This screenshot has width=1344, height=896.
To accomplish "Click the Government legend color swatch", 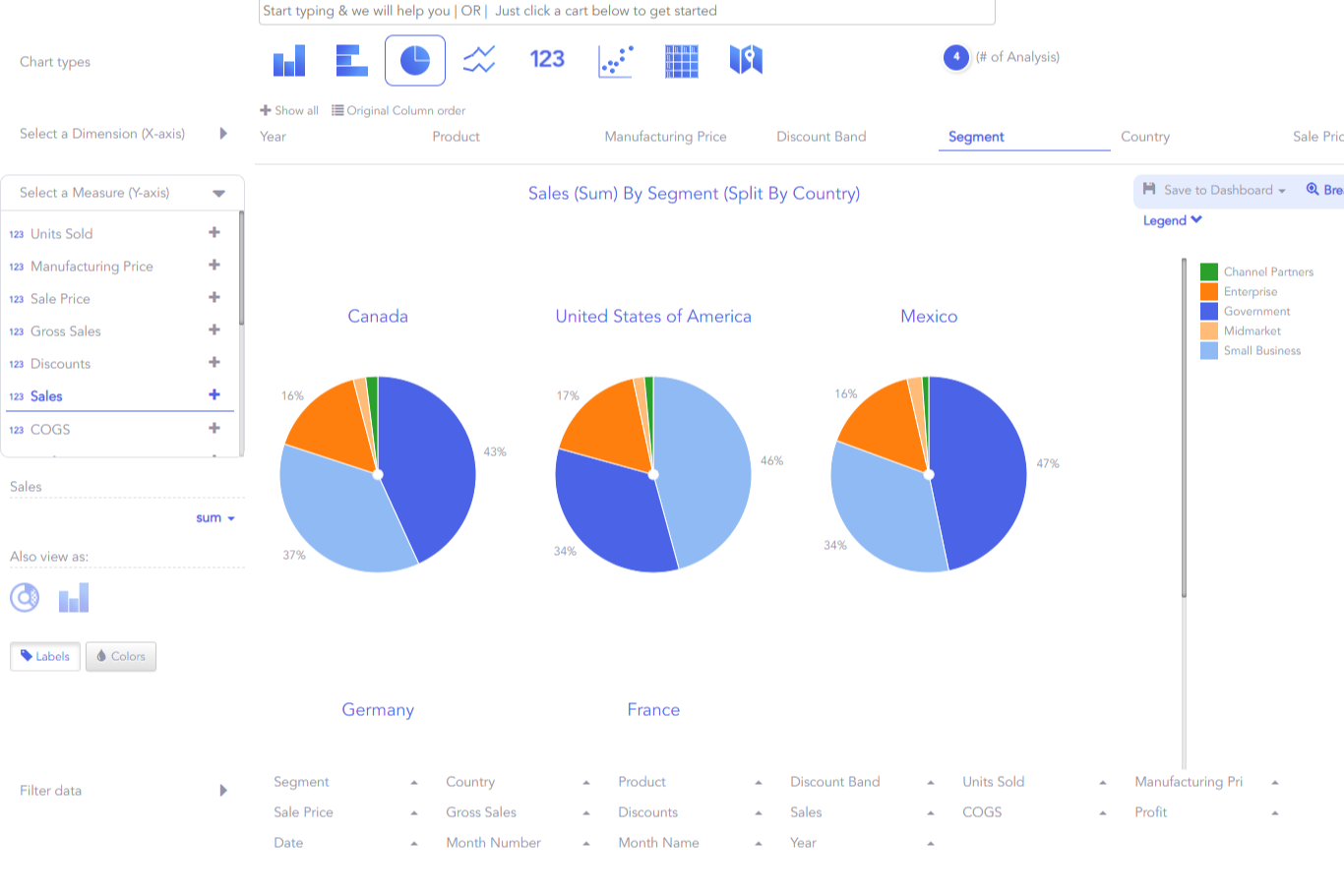I will (x=1209, y=311).
